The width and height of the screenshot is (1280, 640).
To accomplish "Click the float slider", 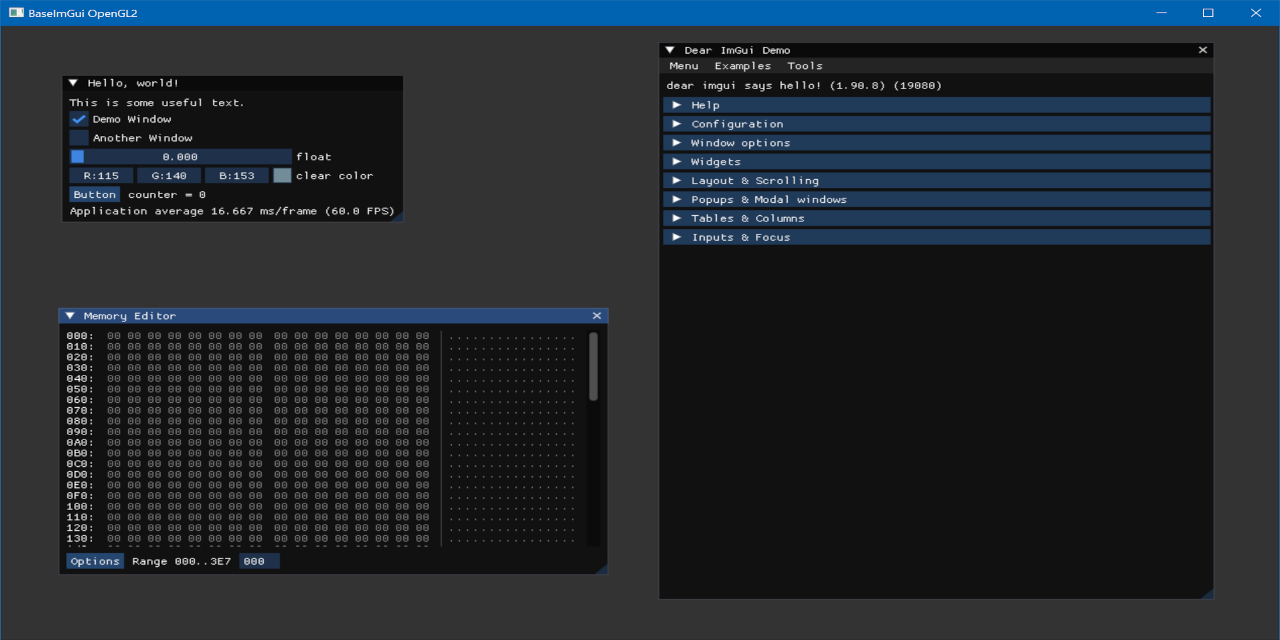I will pyautogui.click(x=180, y=157).
